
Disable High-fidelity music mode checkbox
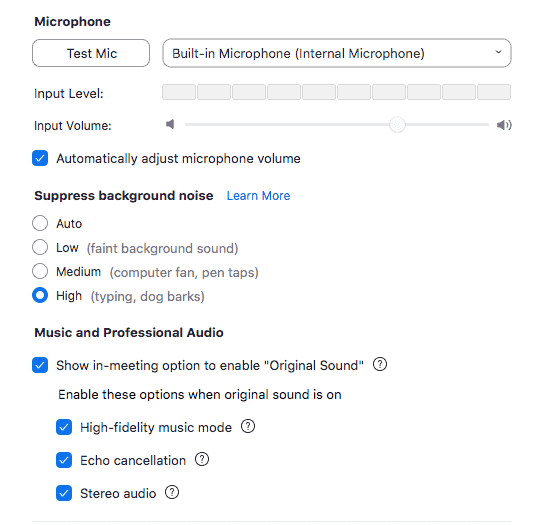[x=64, y=427]
